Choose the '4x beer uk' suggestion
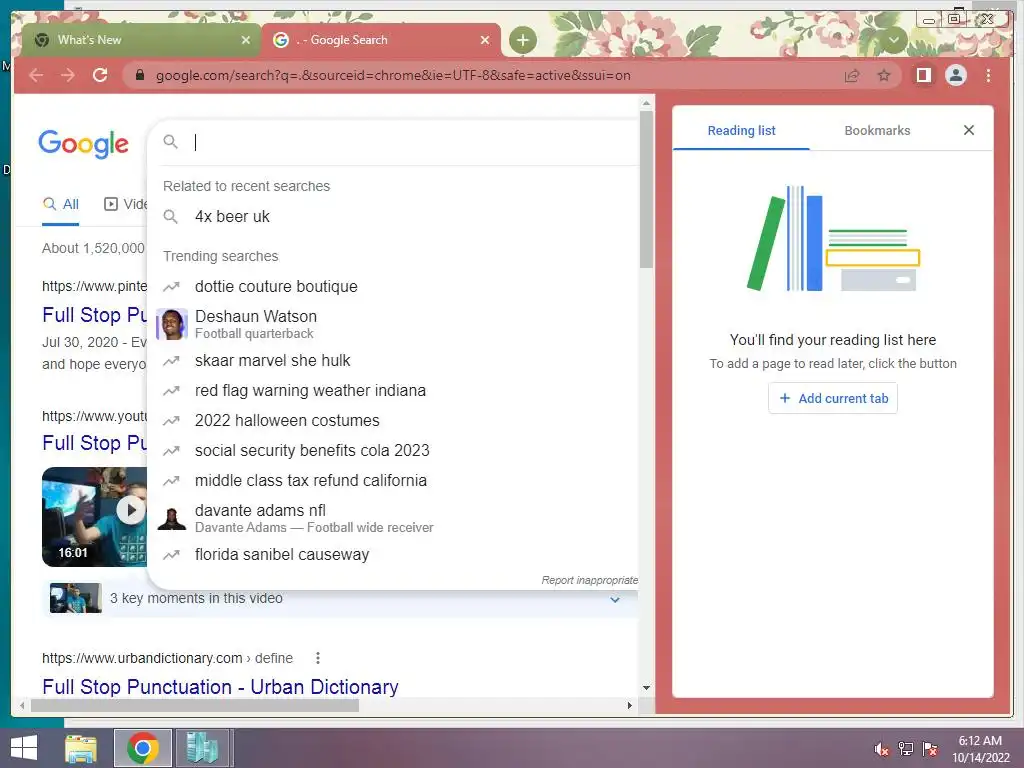Image resolution: width=1024 pixels, height=768 pixels. click(x=392, y=217)
